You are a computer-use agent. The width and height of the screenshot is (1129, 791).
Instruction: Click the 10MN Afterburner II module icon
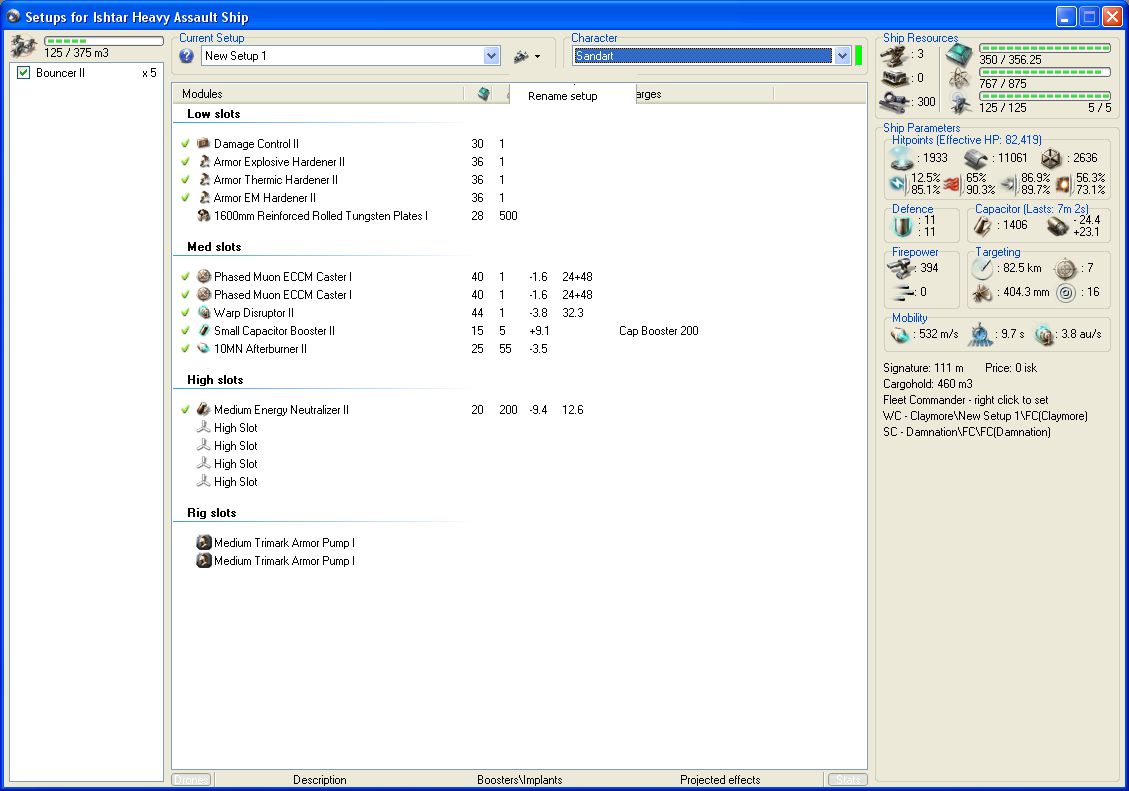coord(204,348)
